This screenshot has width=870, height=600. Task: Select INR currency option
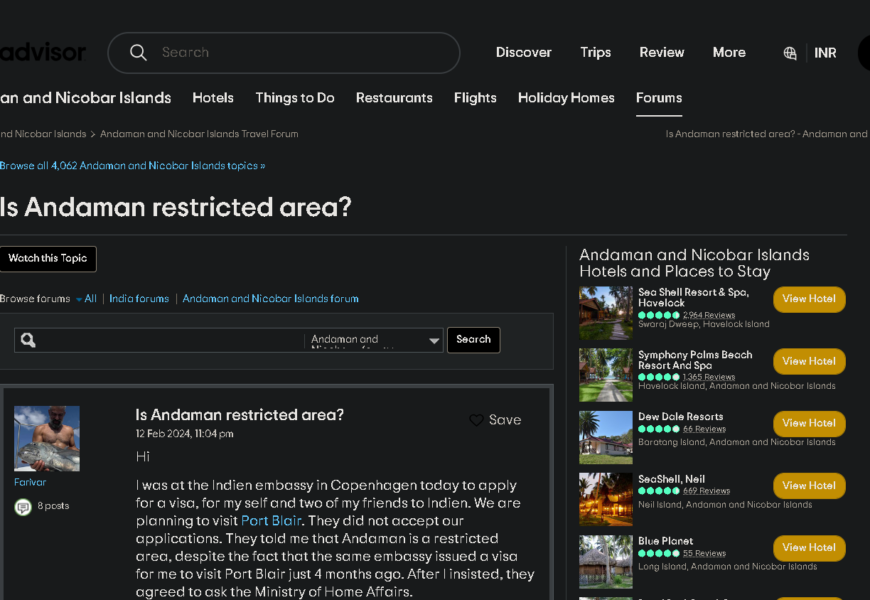coord(825,53)
